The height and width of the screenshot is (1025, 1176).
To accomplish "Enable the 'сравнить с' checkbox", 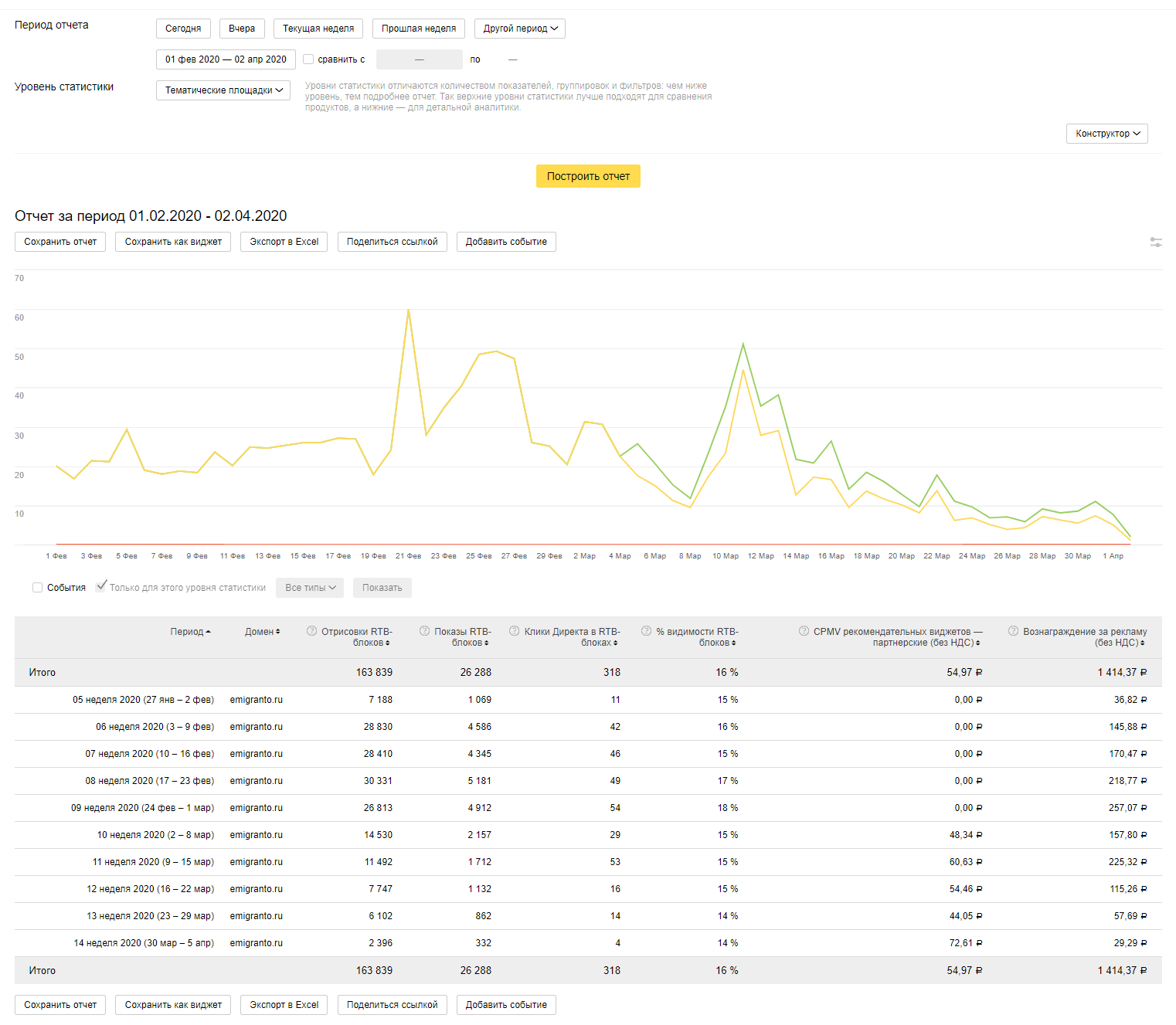I will pos(308,59).
